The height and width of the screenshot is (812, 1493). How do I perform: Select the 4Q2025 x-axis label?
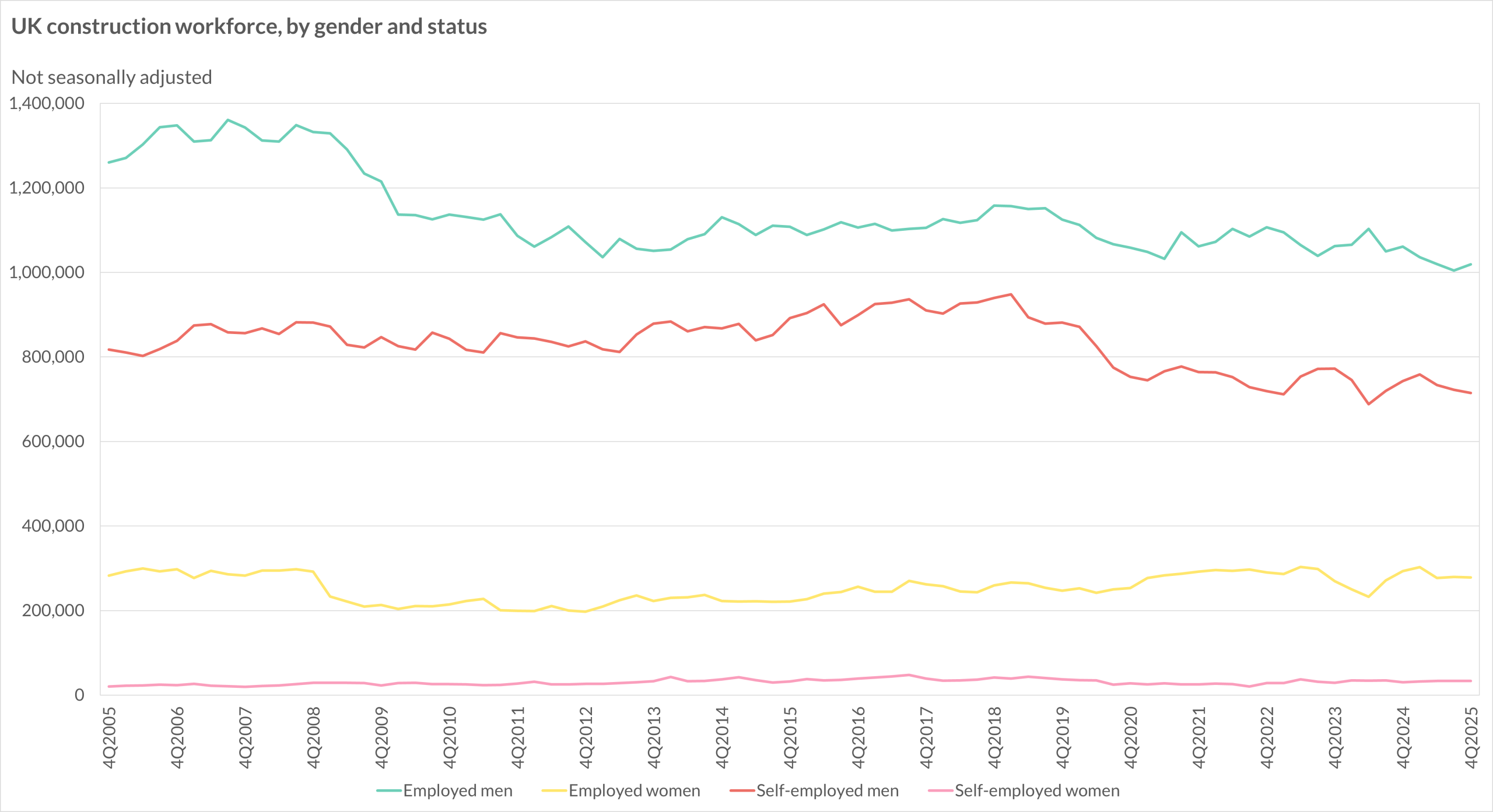(1471, 737)
